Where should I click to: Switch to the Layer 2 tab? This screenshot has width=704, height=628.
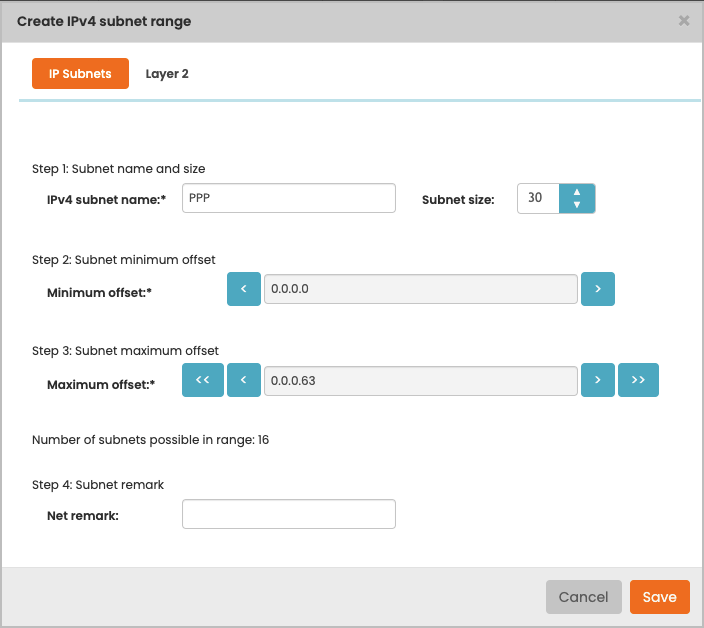167,74
